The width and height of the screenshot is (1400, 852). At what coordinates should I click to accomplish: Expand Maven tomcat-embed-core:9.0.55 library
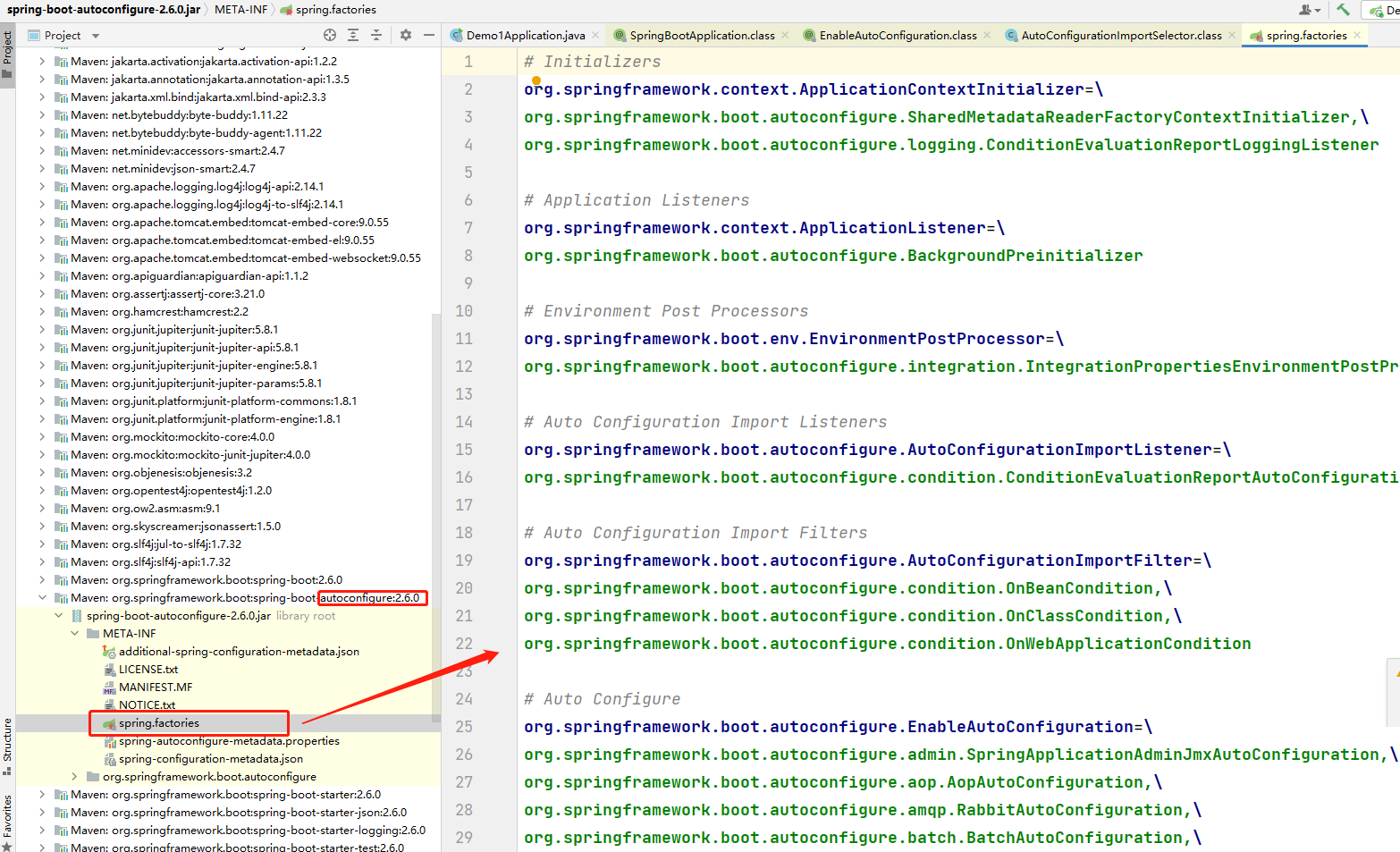click(x=42, y=222)
